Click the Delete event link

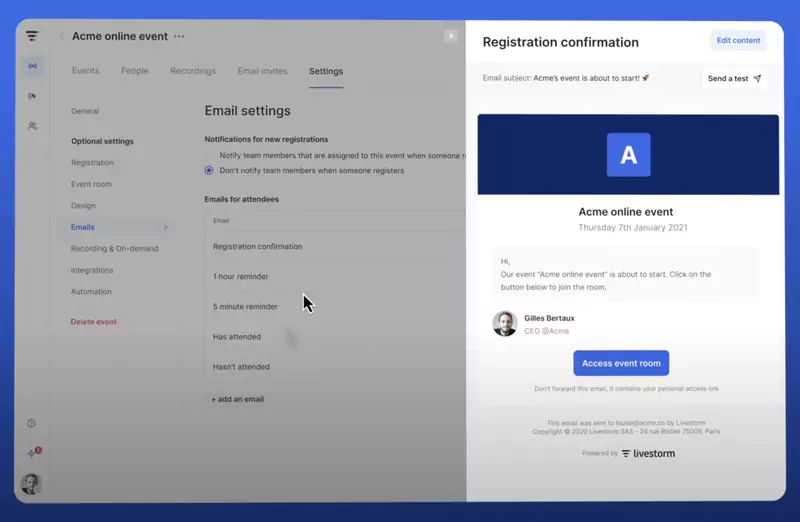click(x=93, y=321)
